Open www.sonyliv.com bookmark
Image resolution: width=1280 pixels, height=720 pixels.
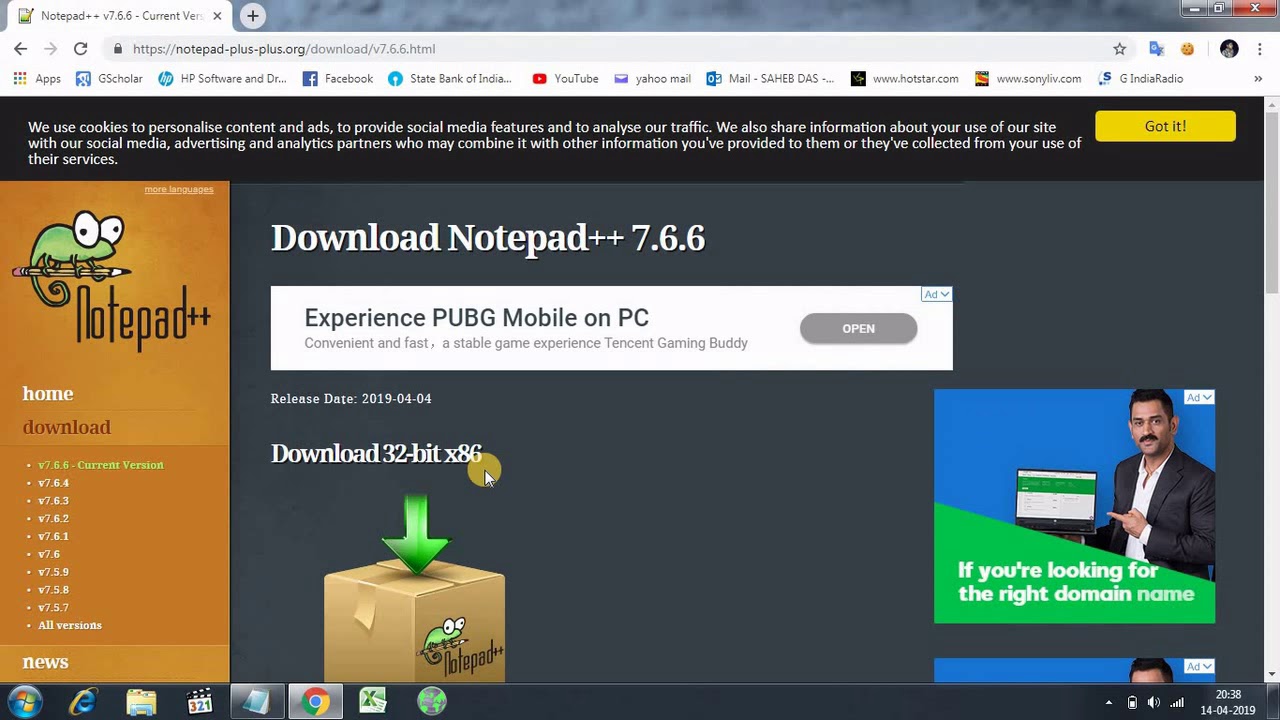coord(1028,79)
